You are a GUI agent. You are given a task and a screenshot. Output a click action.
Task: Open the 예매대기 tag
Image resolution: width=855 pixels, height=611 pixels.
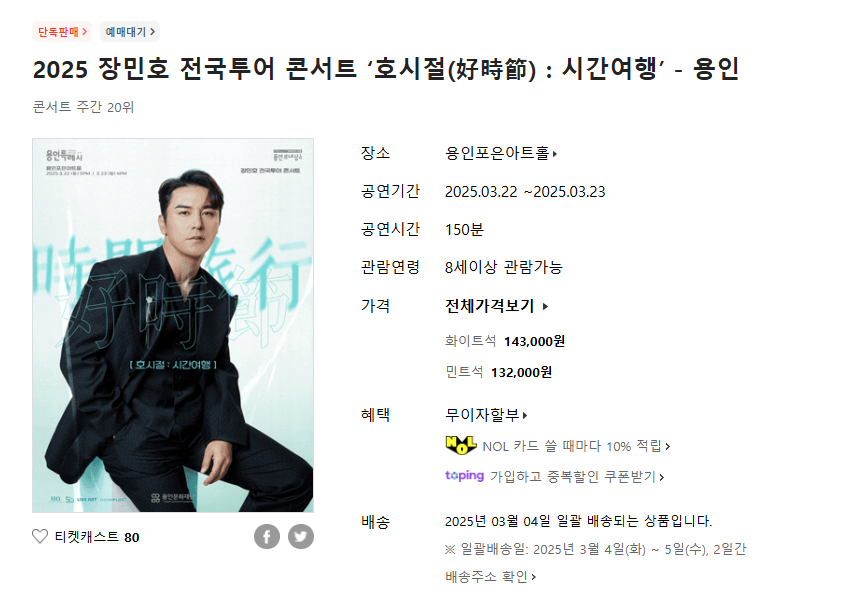[x=130, y=32]
